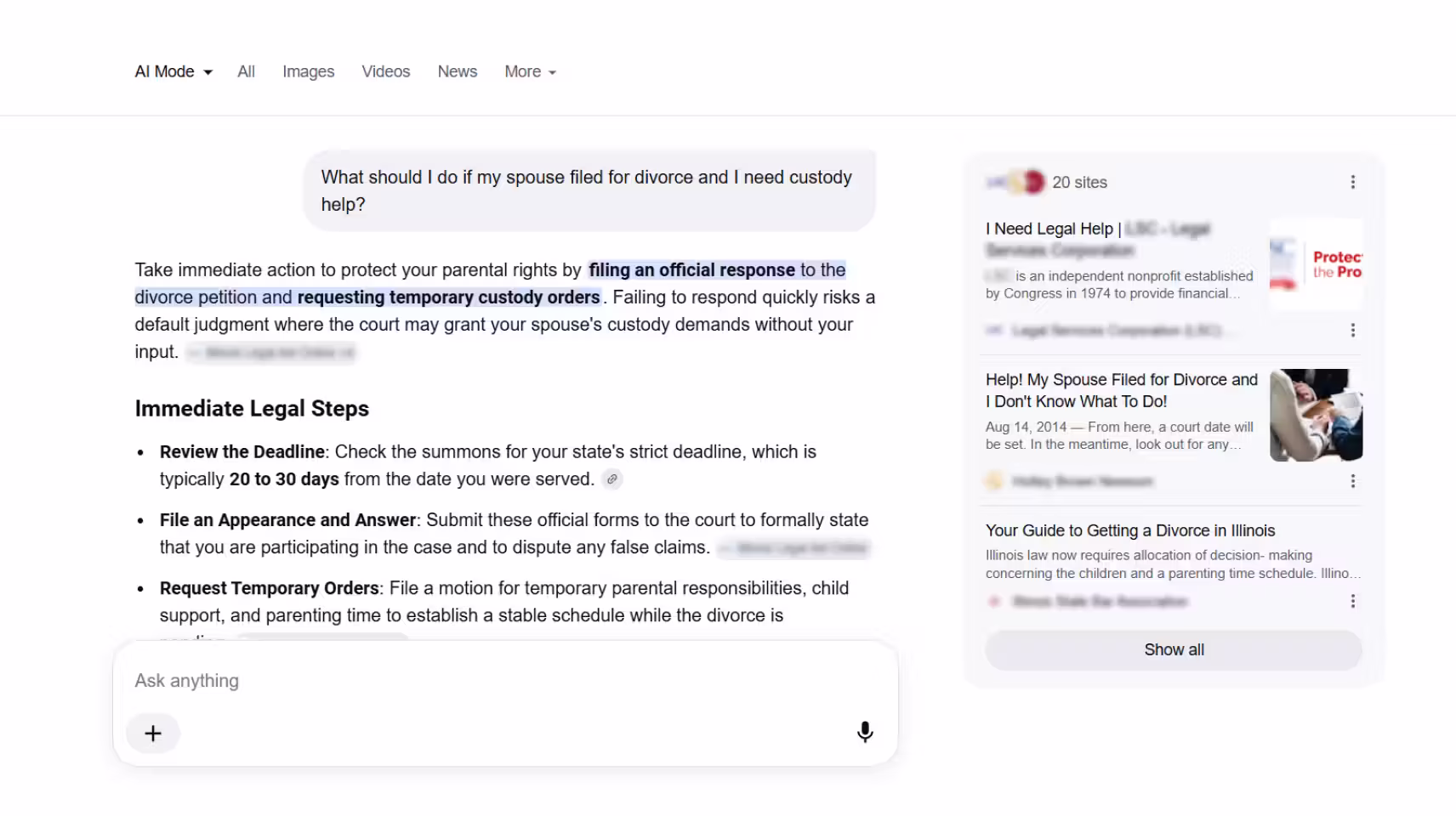The image size is (1456, 816).
Task: Open options for I Need Legal Help result
Action: click(x=1353, y=330)
